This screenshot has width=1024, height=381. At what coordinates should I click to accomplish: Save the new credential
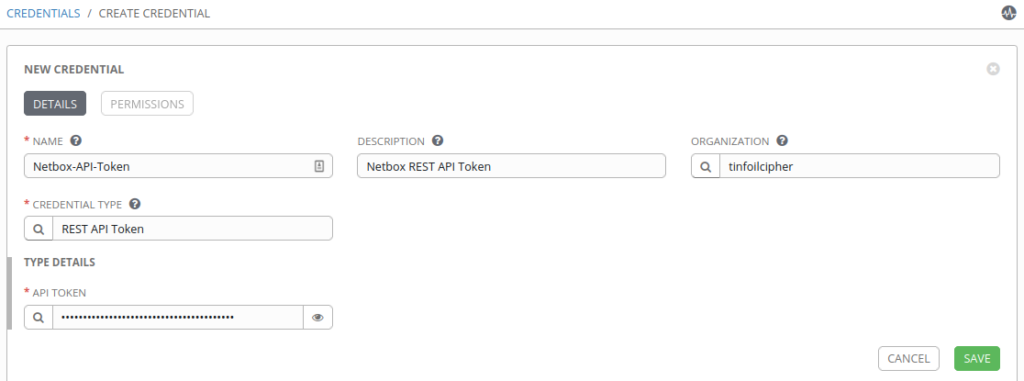coord(977,358)
